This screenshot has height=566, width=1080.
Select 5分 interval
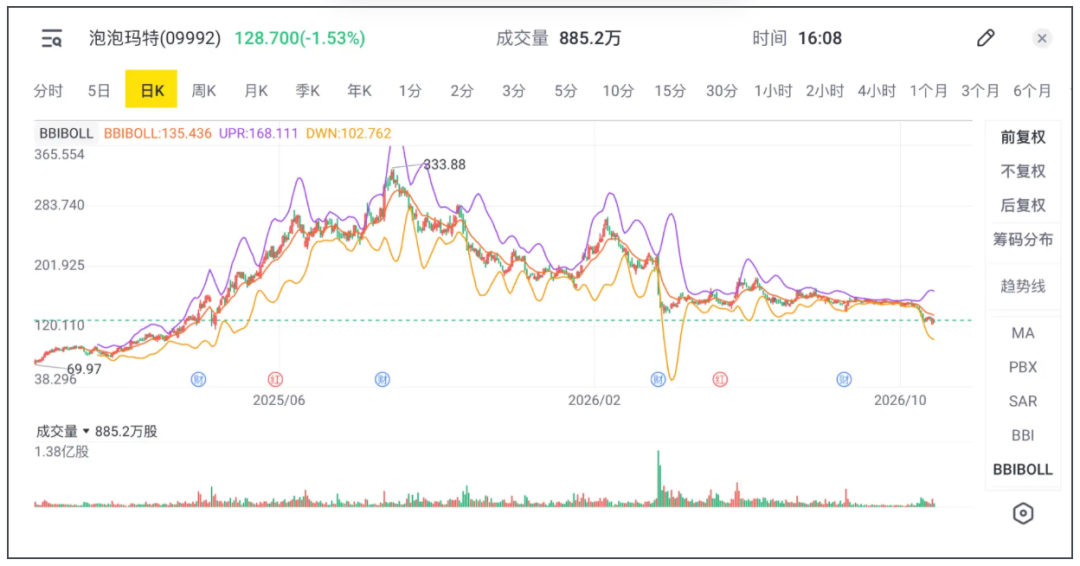(x=565, y=90)
